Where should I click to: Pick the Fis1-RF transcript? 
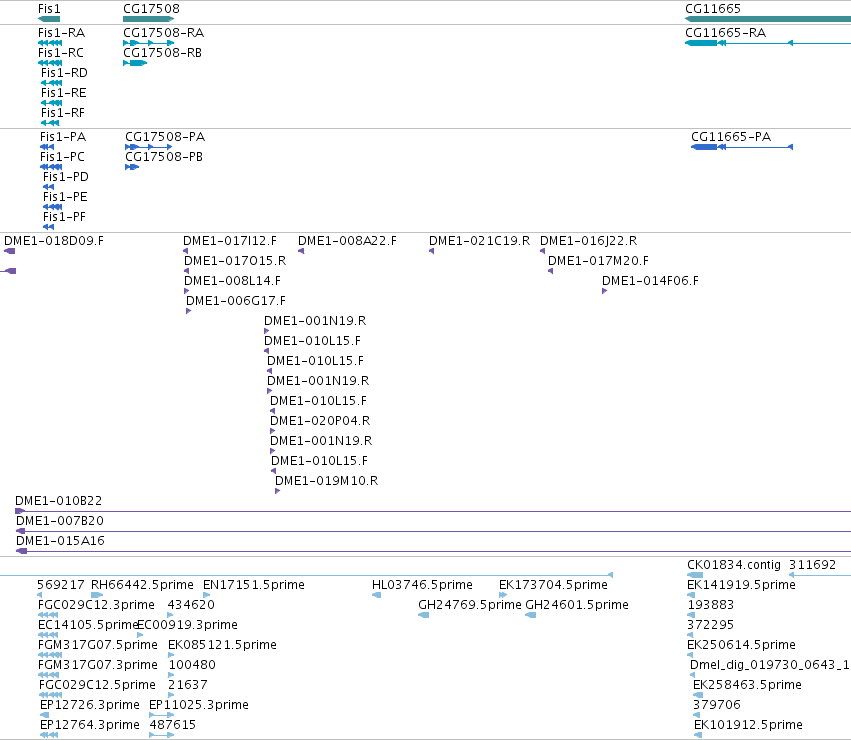pos(63,113)
